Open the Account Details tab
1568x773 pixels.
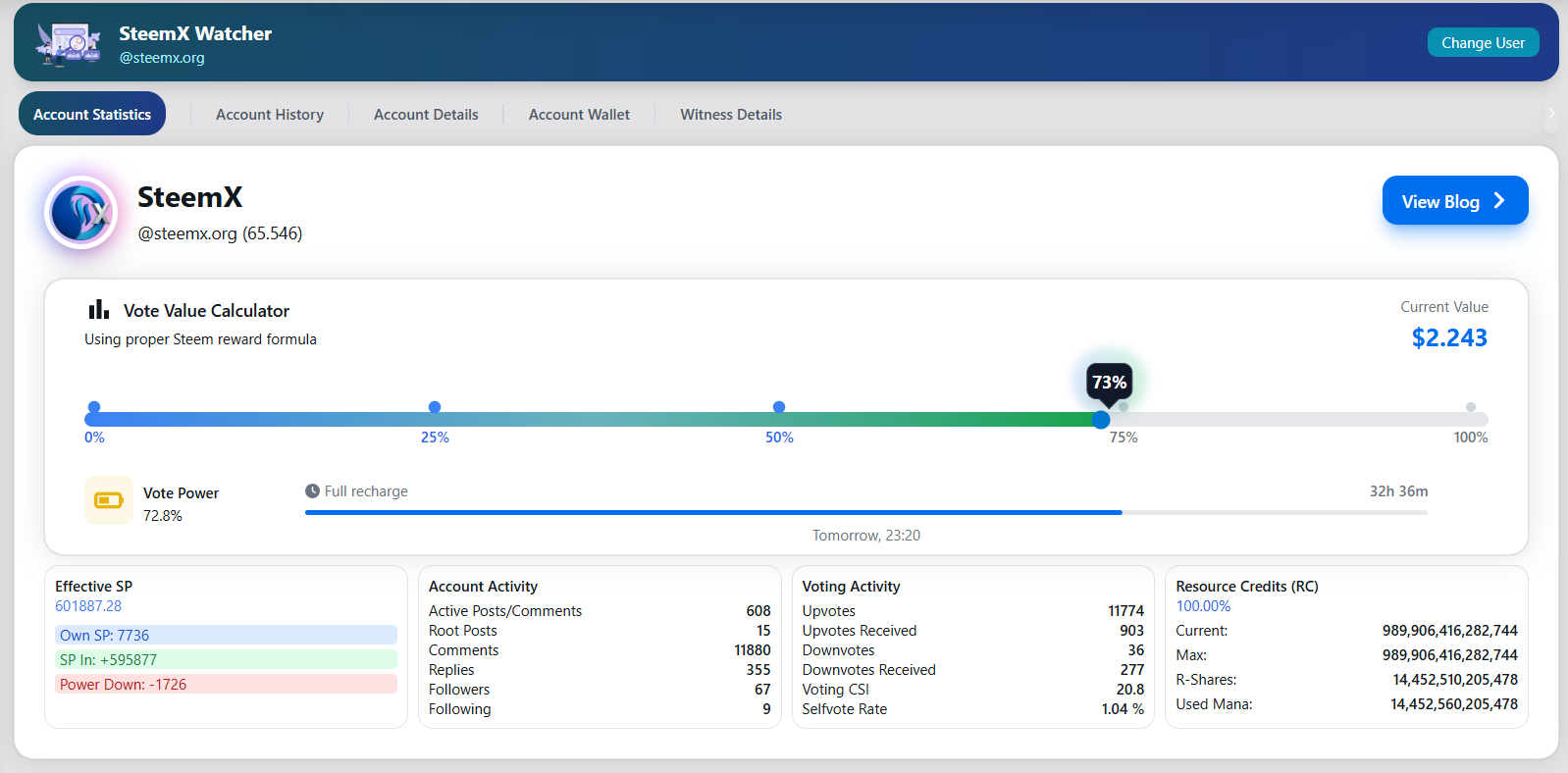426,114
